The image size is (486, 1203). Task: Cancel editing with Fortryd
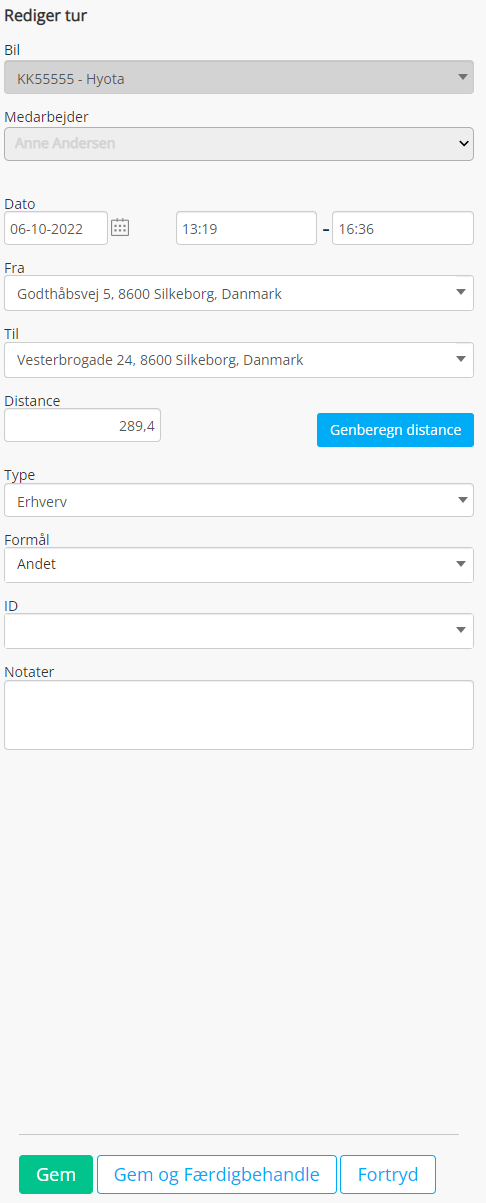(x=388, y=1175)
